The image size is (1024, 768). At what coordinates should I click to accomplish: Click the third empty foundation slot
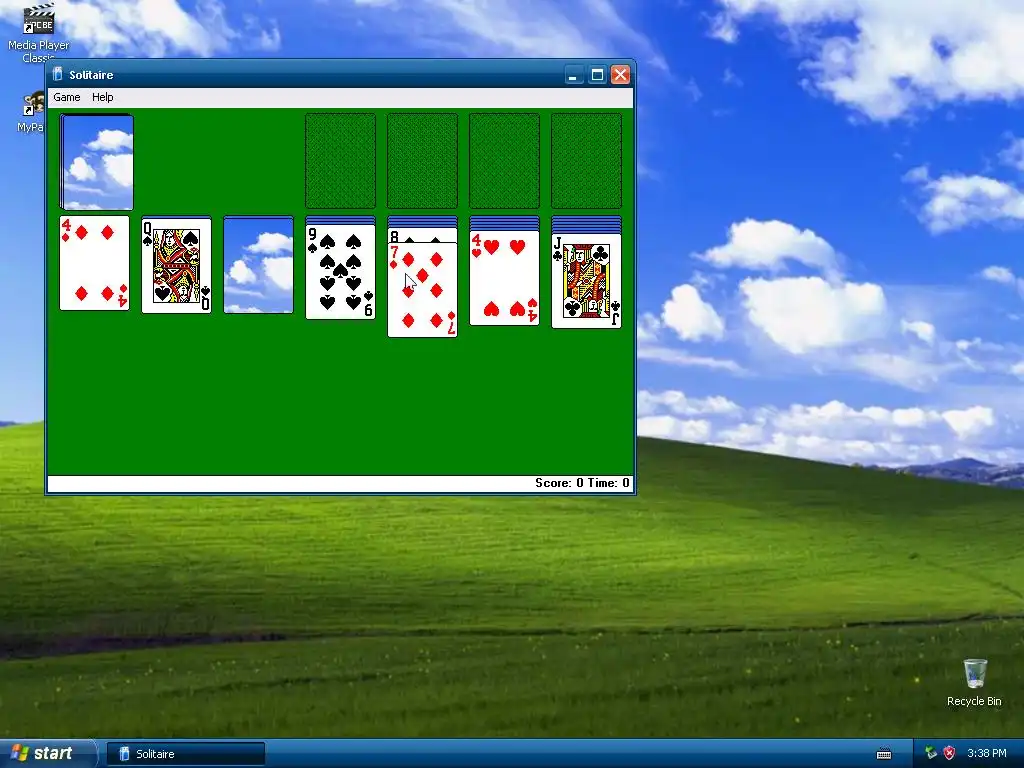tap(504, 161)
